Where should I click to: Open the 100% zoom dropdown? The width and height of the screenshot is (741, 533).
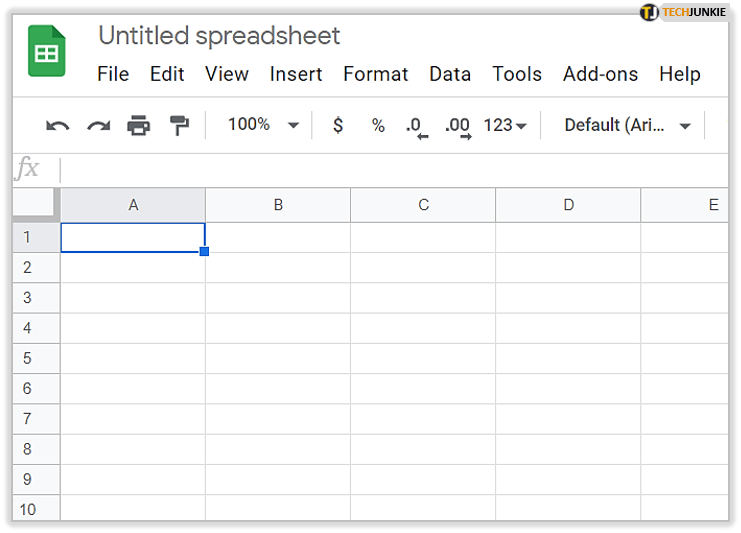click(263, 125)
